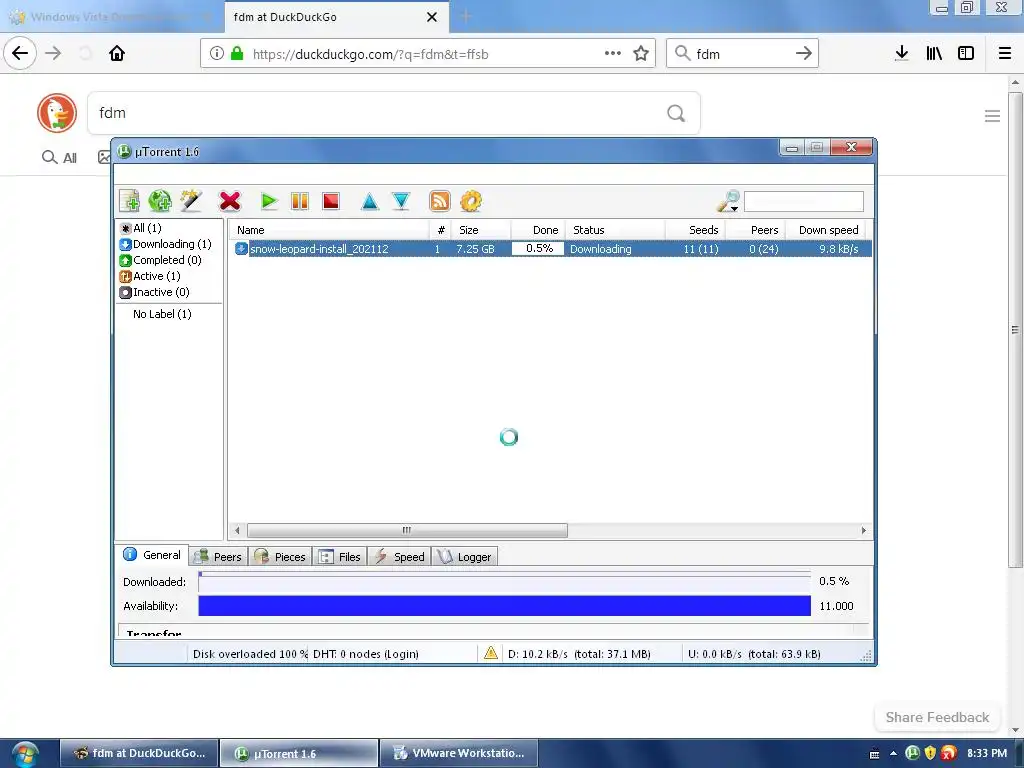Screen dimensions: 1024x768
Task: Switch to the Files tab
Action: pyautogui.click(x=340, y=557)
